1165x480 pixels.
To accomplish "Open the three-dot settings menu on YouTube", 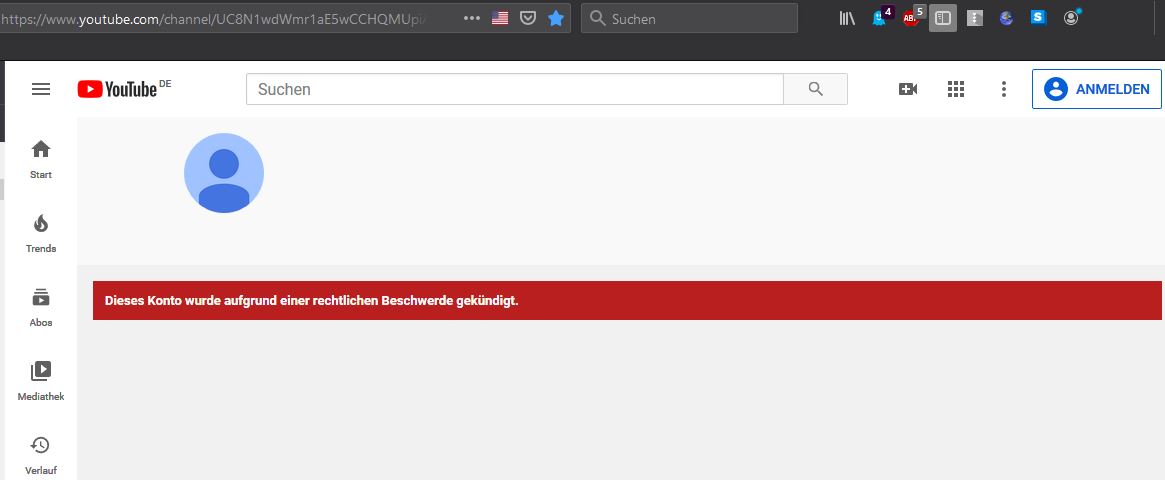I will pyautogui.click(x=1004, y=89).
